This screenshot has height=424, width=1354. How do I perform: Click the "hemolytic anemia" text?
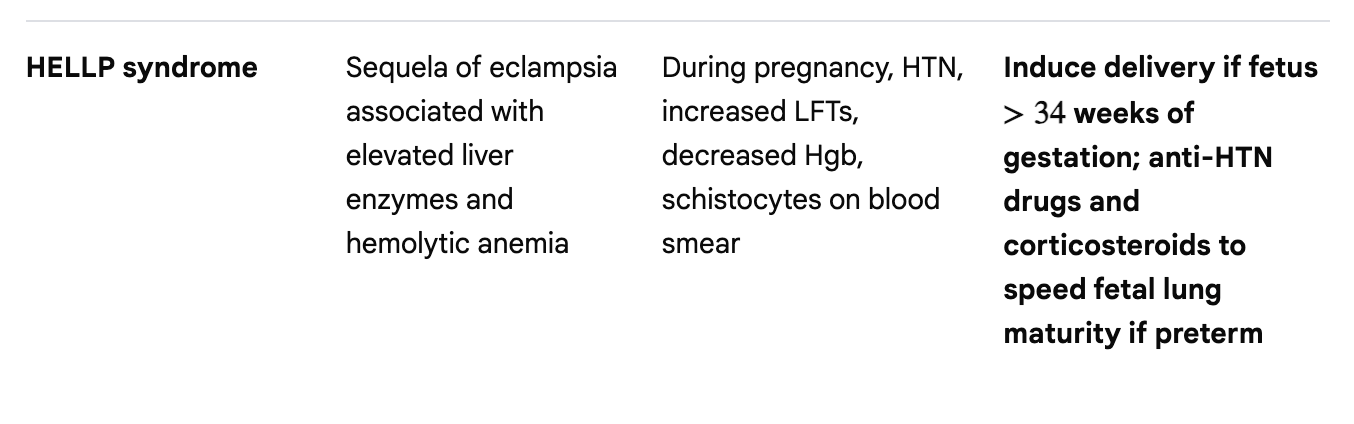(457, 243)
